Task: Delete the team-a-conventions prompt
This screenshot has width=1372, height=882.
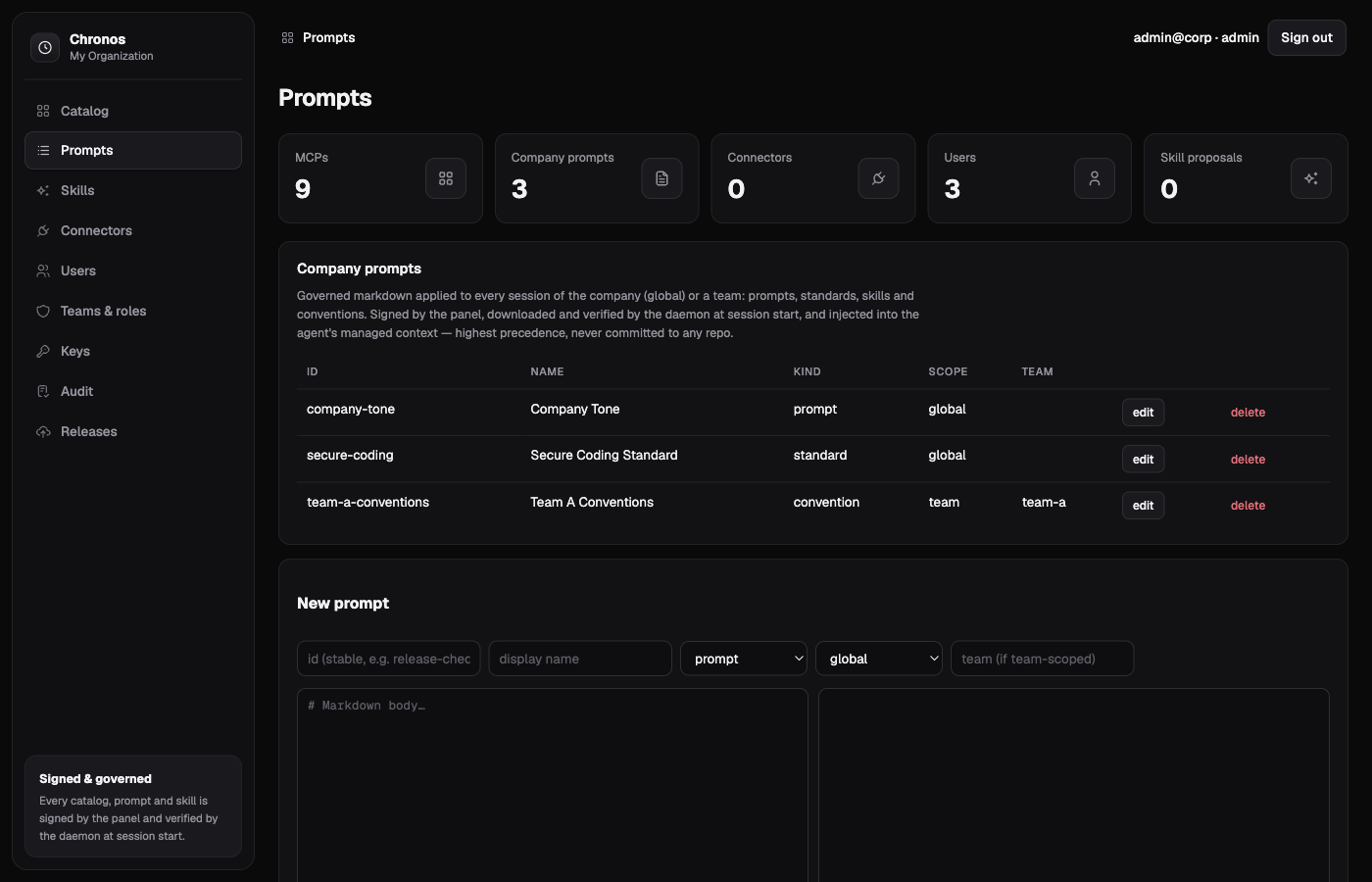Action: [x=1248, y=506]
